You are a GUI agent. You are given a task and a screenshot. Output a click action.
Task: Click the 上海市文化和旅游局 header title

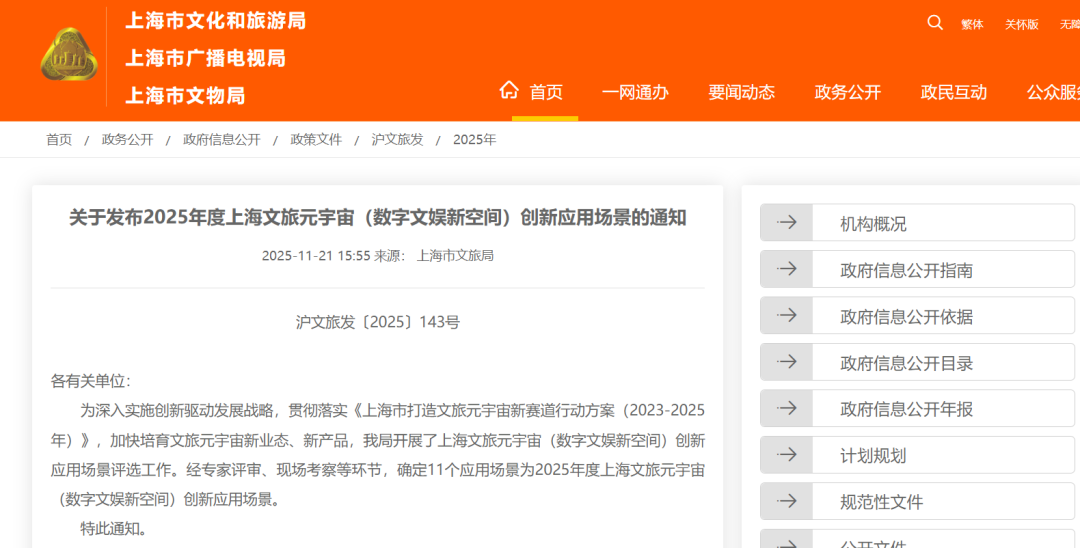pyautogui.click(x=216, y=21)
